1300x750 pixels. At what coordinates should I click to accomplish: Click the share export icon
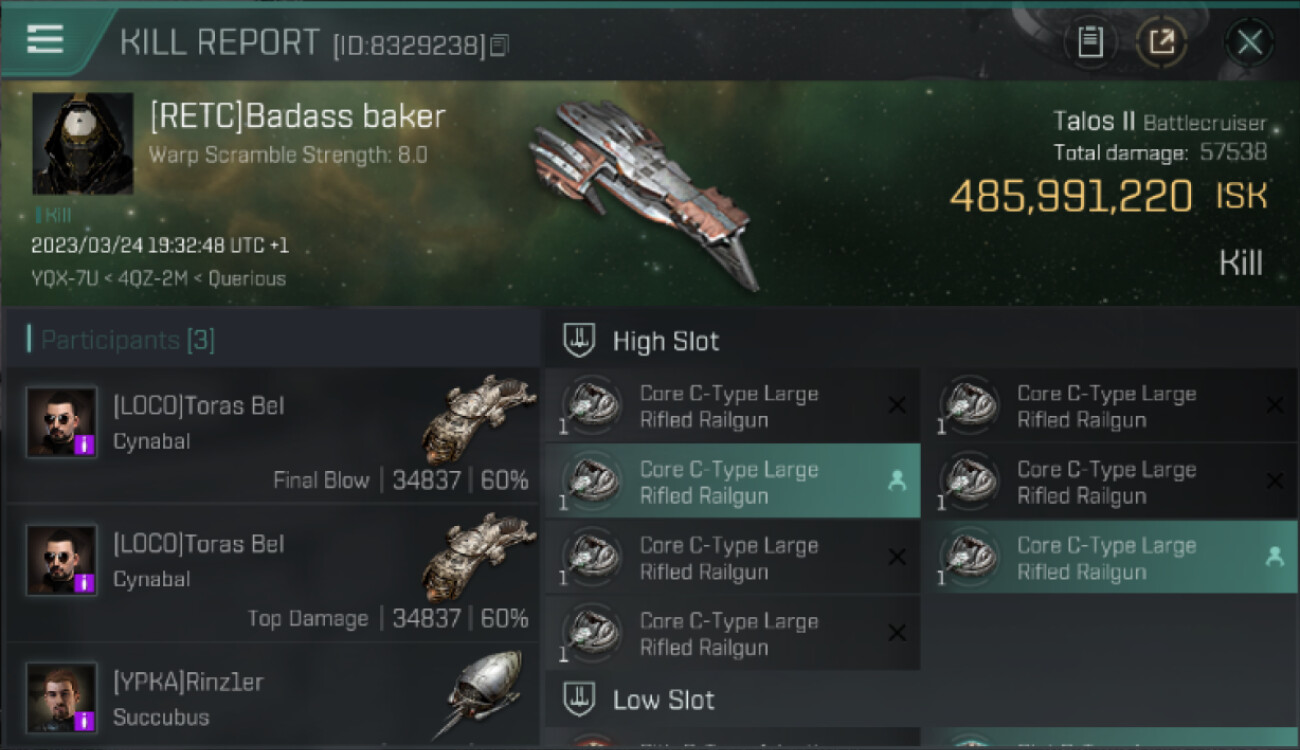(1161, 42)
